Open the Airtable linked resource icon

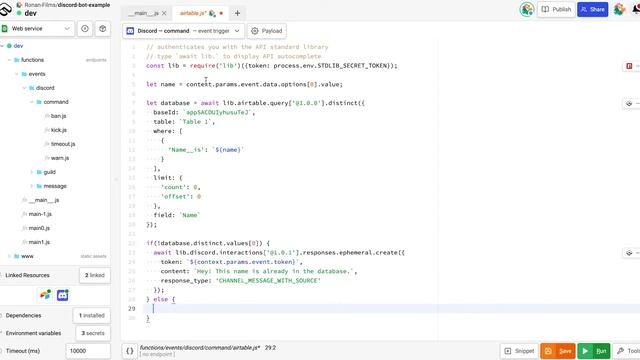(x=46, y=295)
